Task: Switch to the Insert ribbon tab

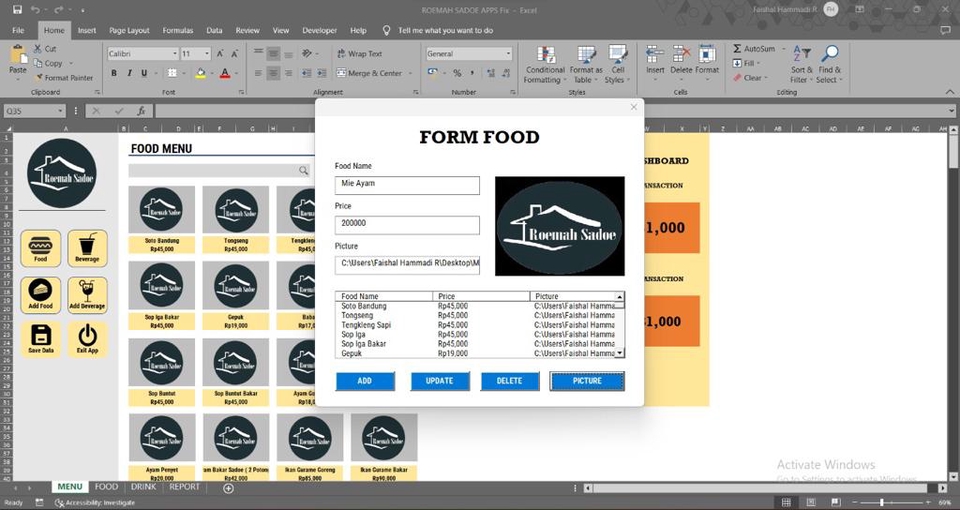Action: point(87,30)
